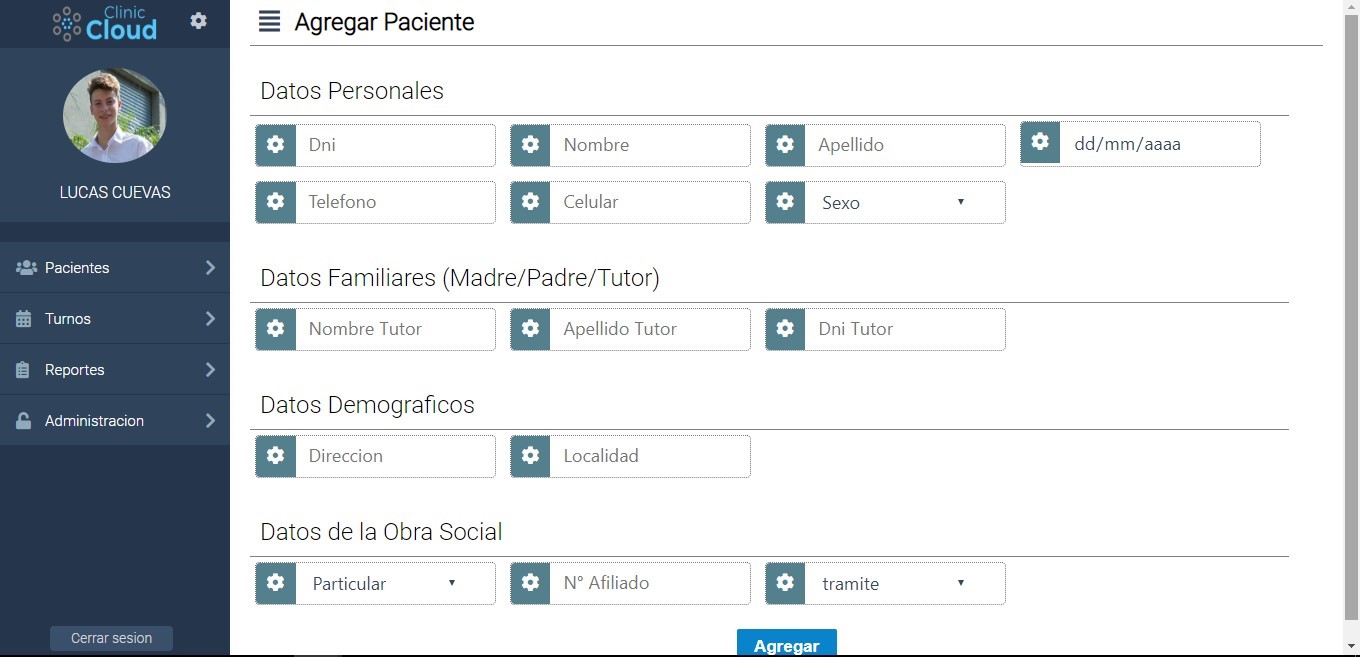Expand the Reportes sidebar menu
This screenshot has height=657, width=1360.
click(115, 370)
